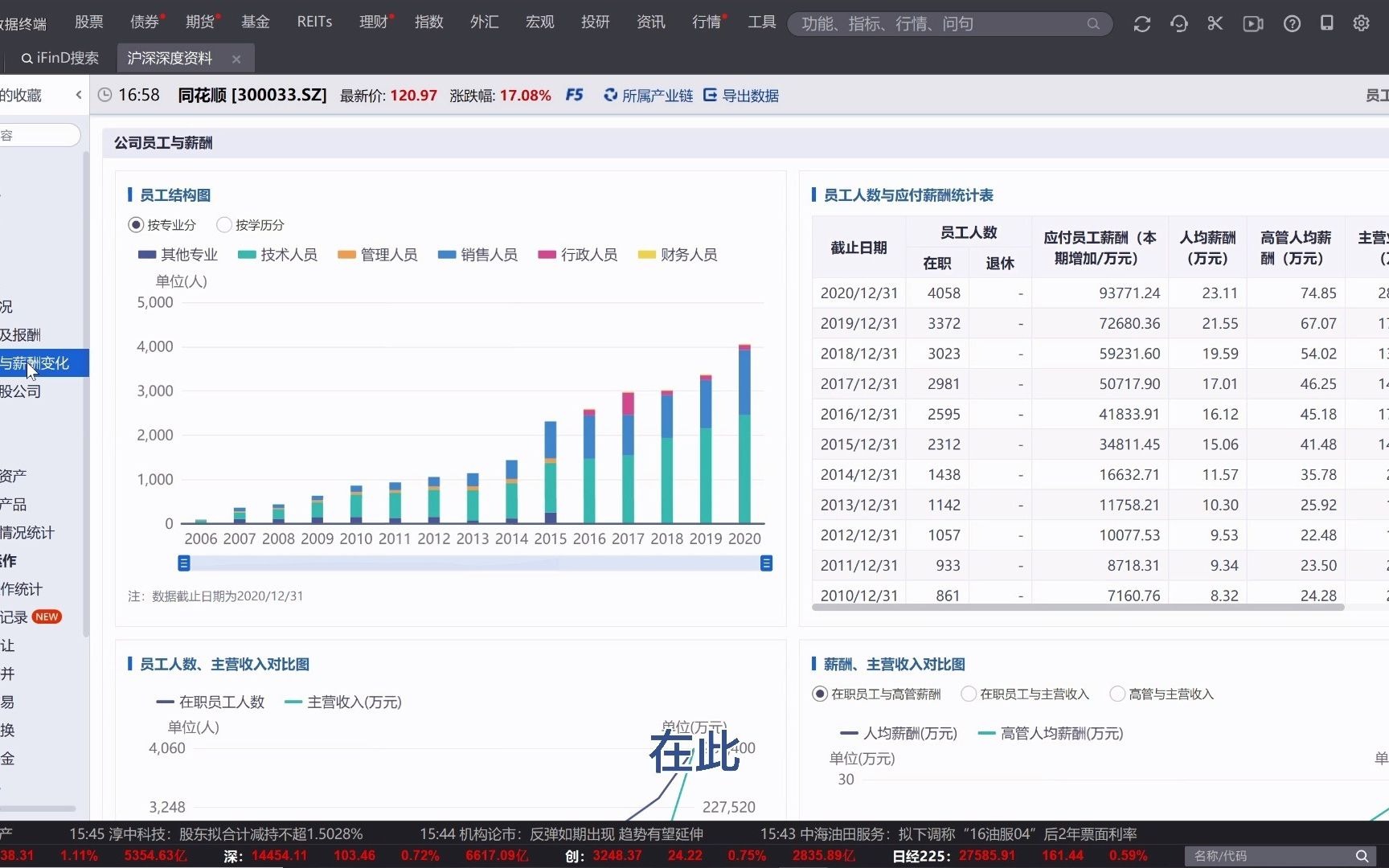The image size is (1389, 868).
Task: Click the left handle of chart range slider
Action: (x=184, y=563)
